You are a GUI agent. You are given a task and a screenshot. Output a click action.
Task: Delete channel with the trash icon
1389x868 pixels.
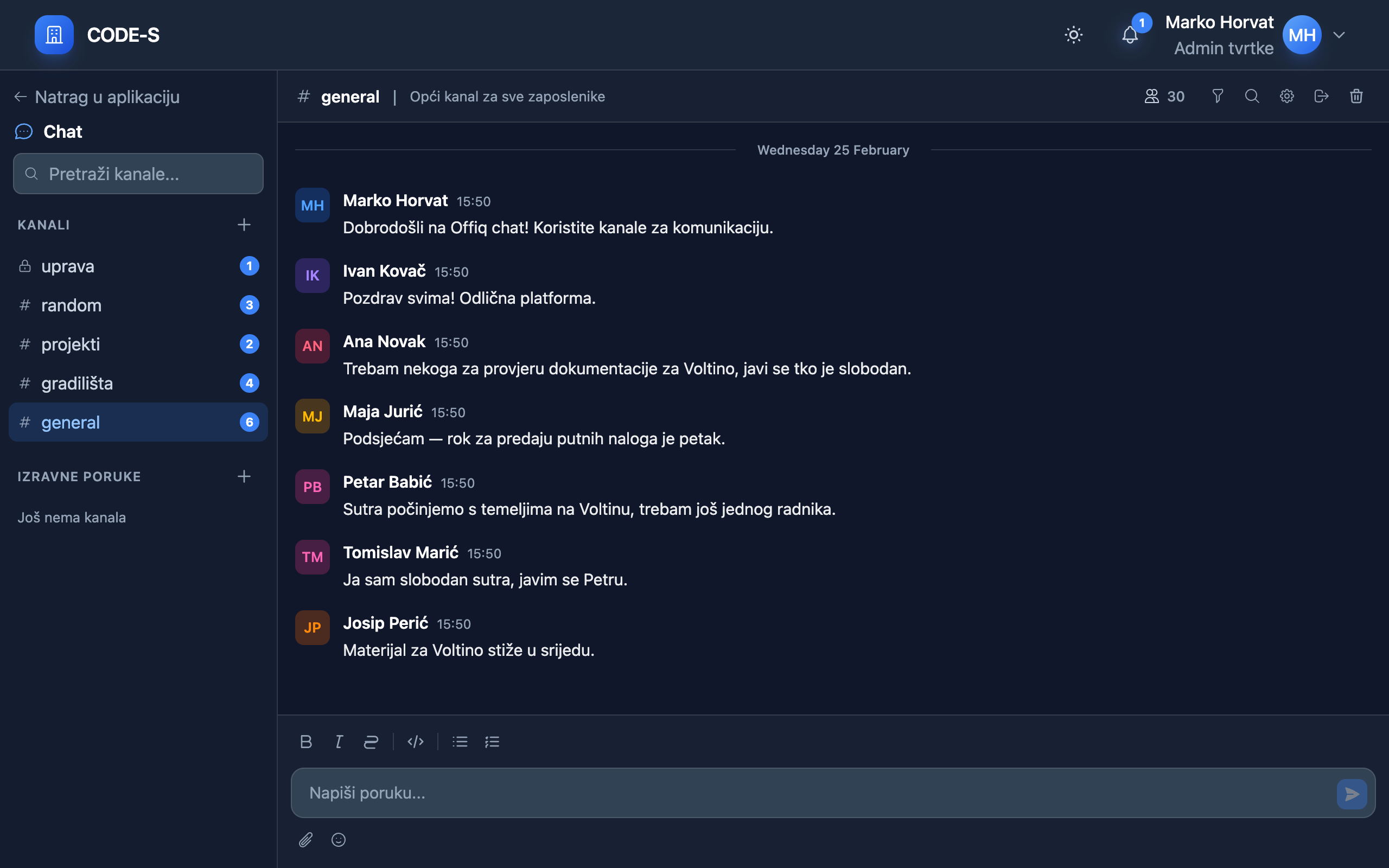pyautogui.click(x=1356, y=97)
